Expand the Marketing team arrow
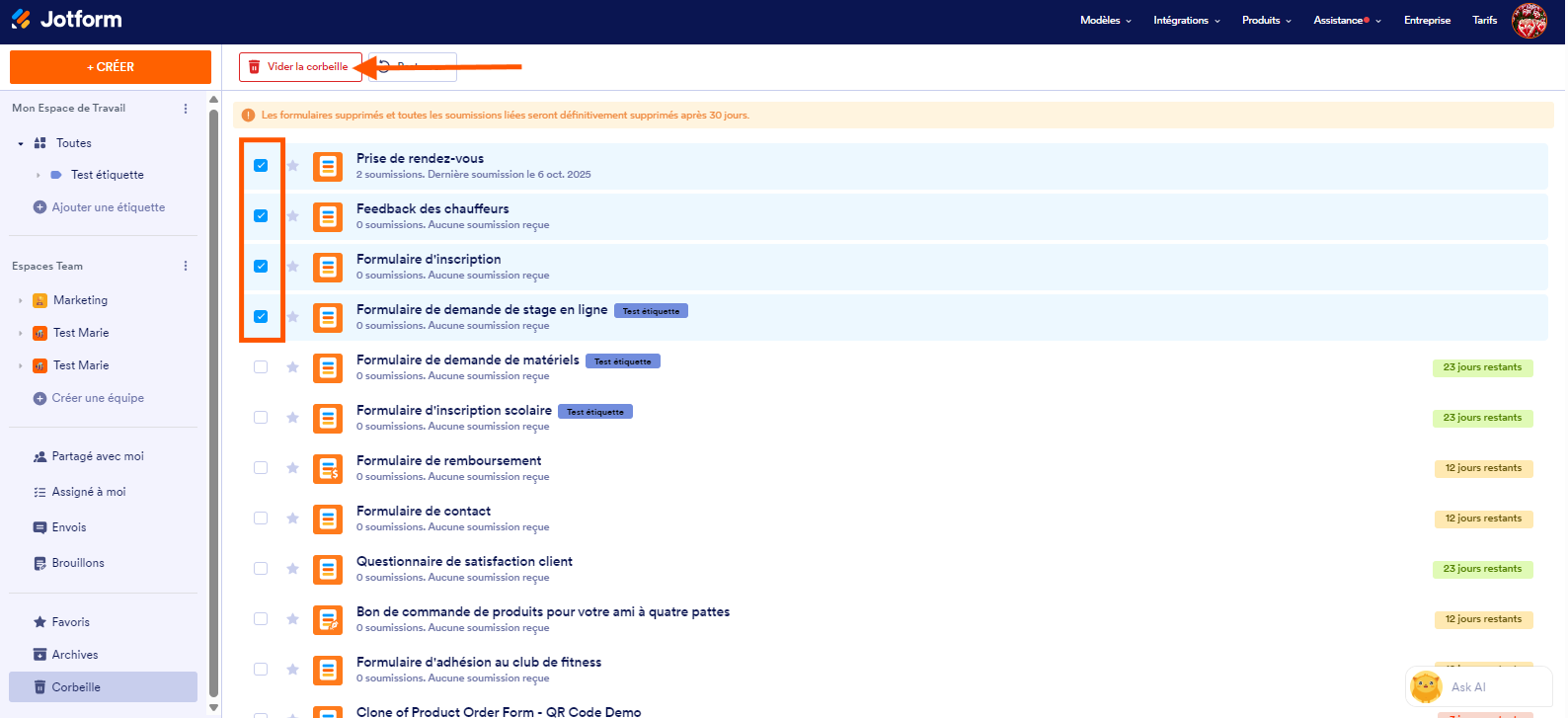 (x=21, y=301)
